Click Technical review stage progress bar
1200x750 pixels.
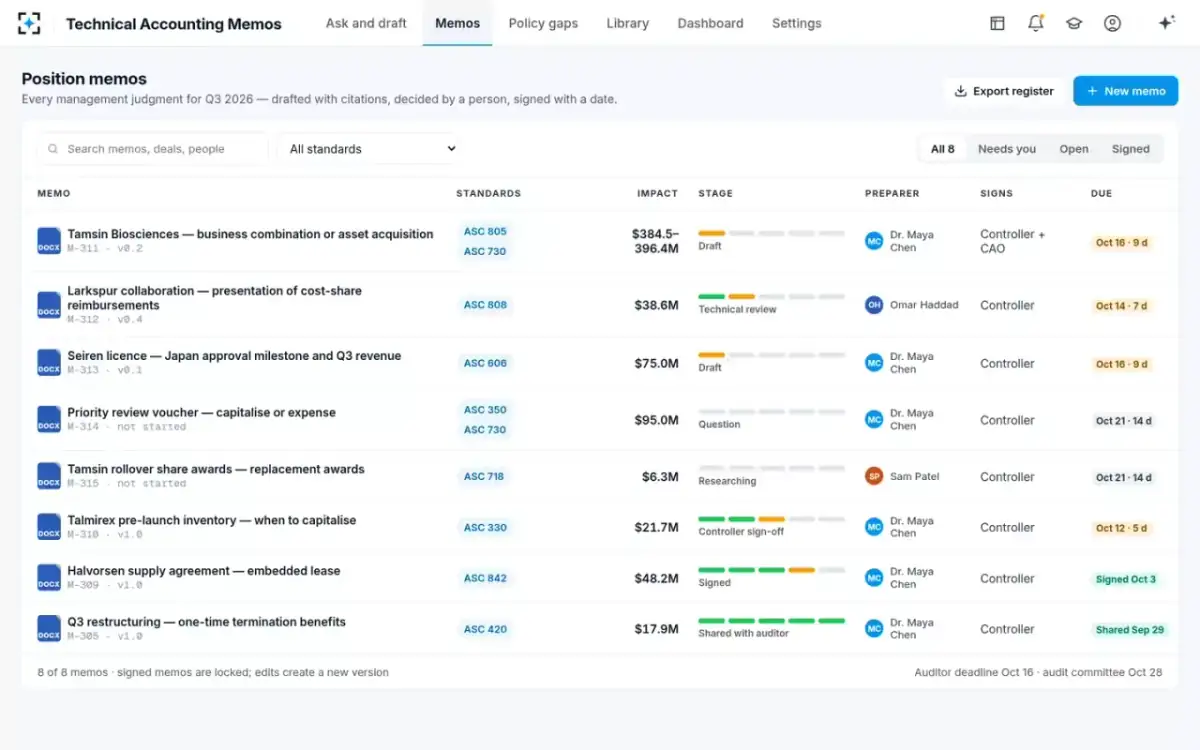coord(771,297)
